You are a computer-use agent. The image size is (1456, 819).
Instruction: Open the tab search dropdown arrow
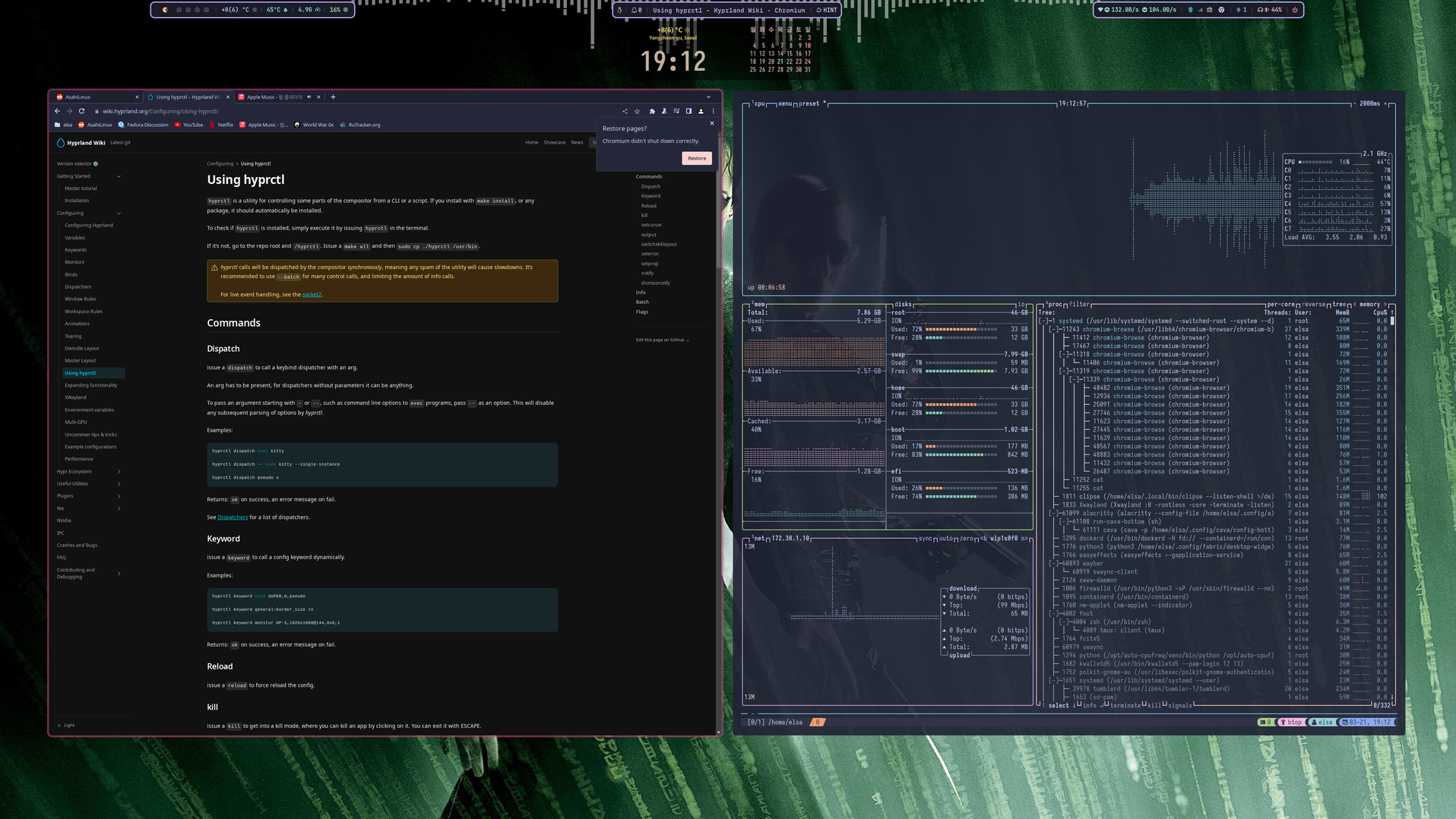click(x=708, y=96)
